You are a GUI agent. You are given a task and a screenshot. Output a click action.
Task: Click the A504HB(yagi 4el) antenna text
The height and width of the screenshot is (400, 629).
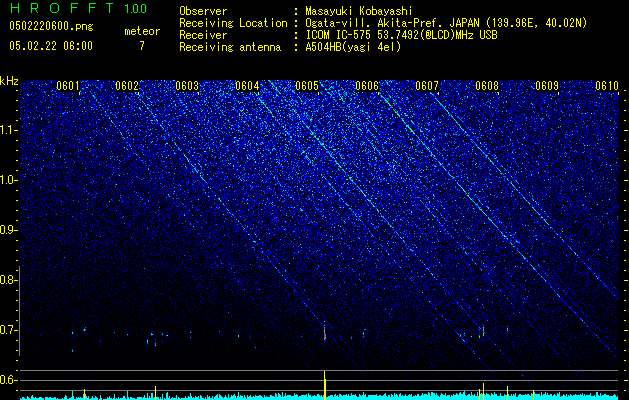pyautogui.click(x=353, y=47)
